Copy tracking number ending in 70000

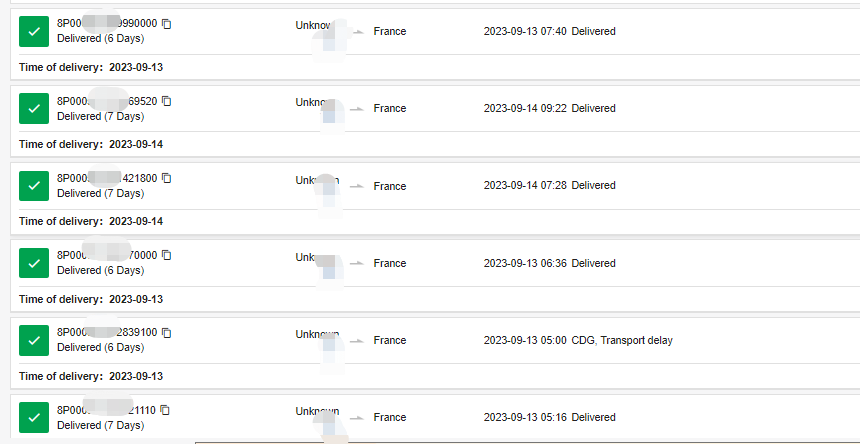click(167, 255)
